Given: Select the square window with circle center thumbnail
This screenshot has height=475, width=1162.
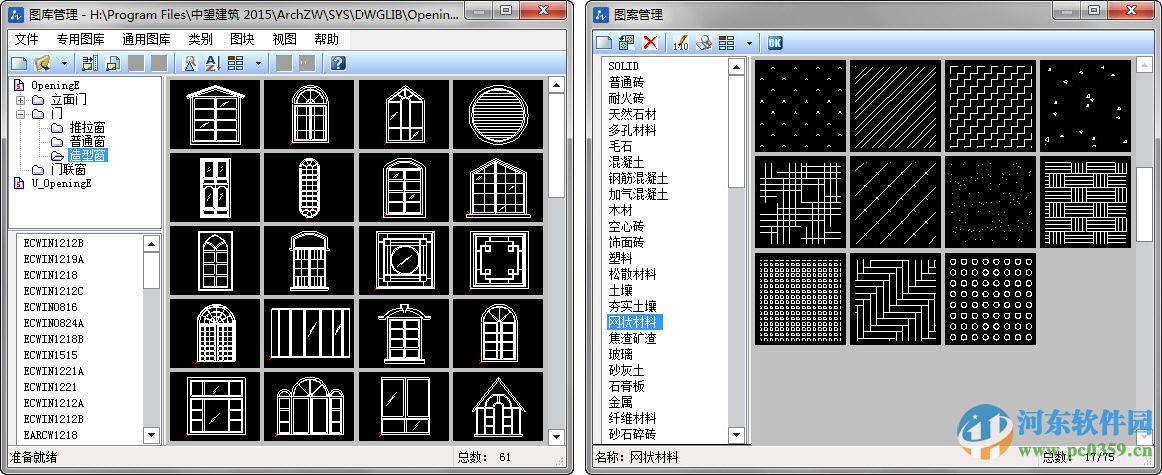Looking at the screenshot, I should point(404,259).
